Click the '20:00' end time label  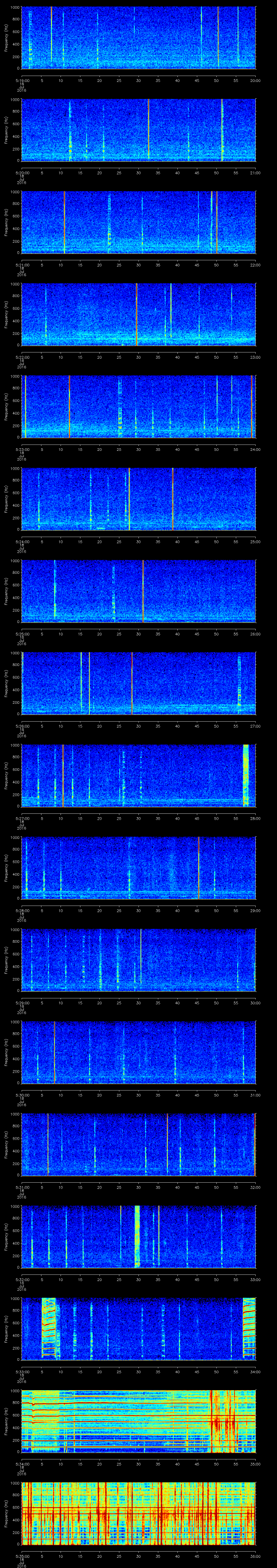[x=255, y=80]
